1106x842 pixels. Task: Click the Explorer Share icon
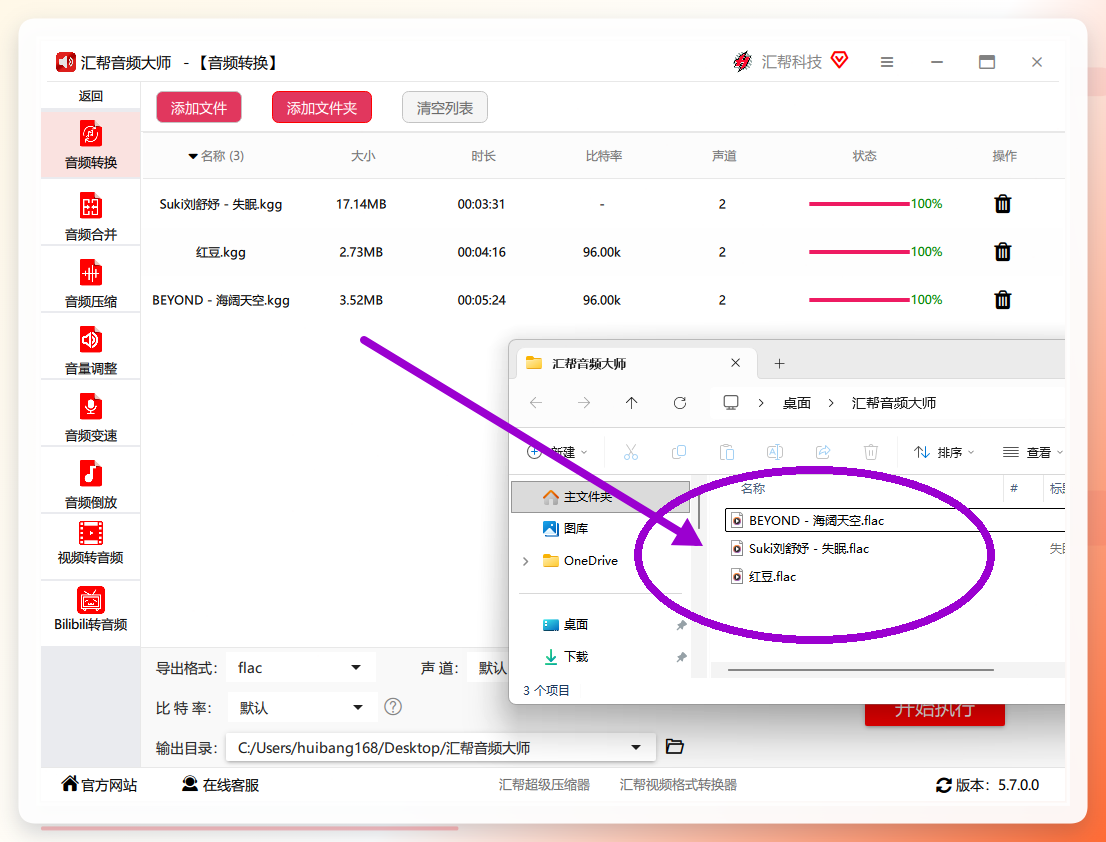(x=822, y=452)
